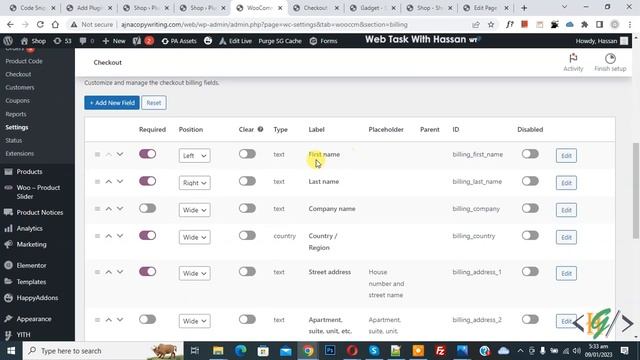
Task: Open File Explorer from the taskbar
Action: tap(218, 350)
